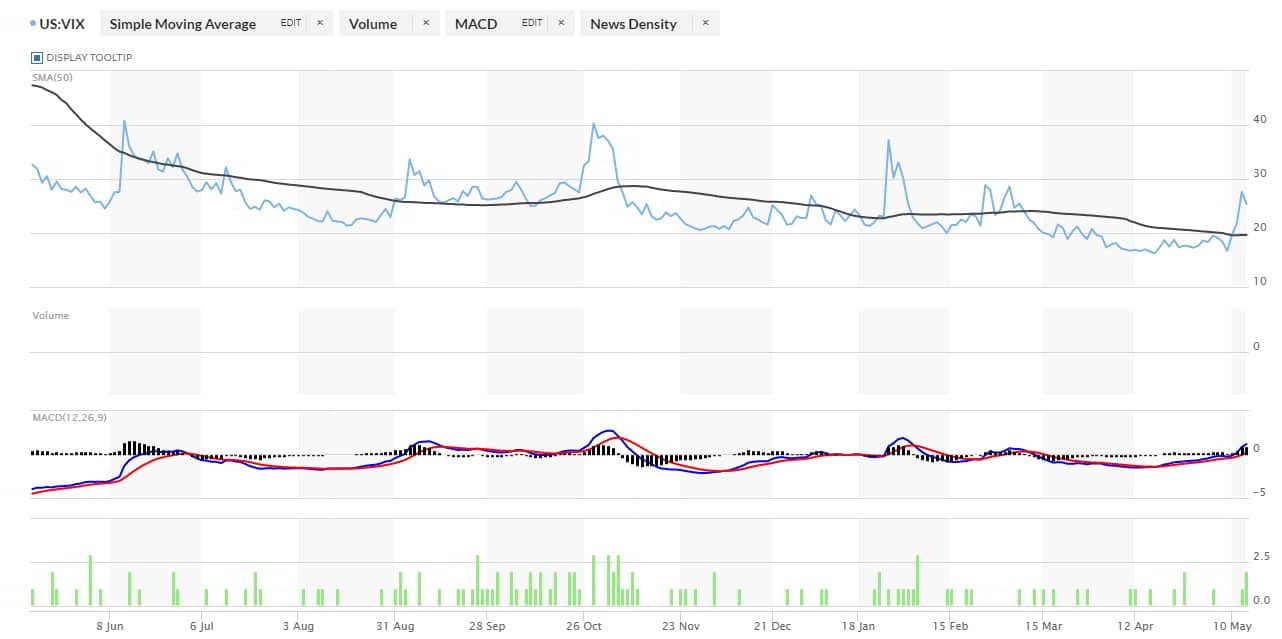
Task: Click the 31 Aug date label
Action: [x=396, y=625]
